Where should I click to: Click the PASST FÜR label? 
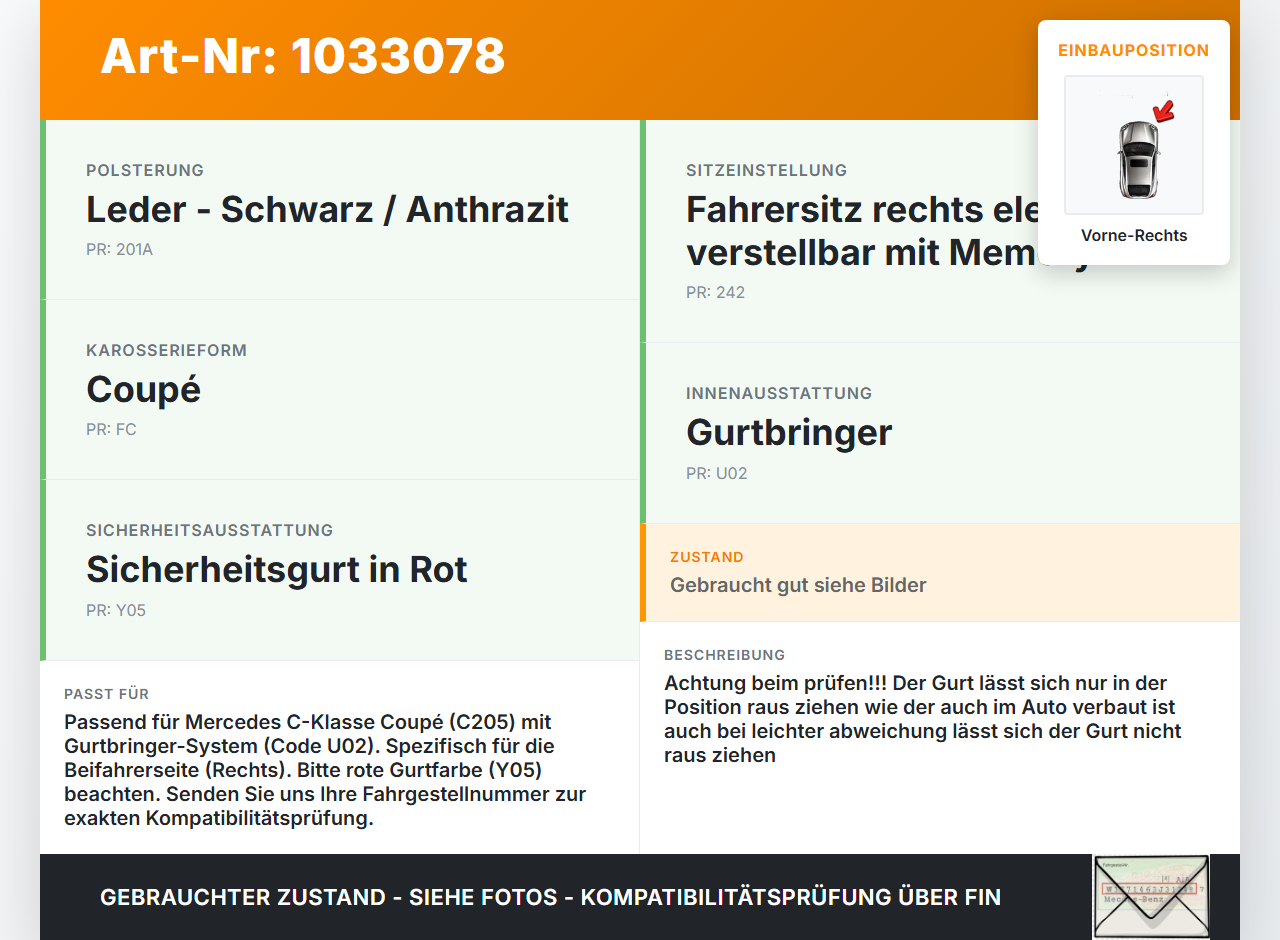coord(106,694)
